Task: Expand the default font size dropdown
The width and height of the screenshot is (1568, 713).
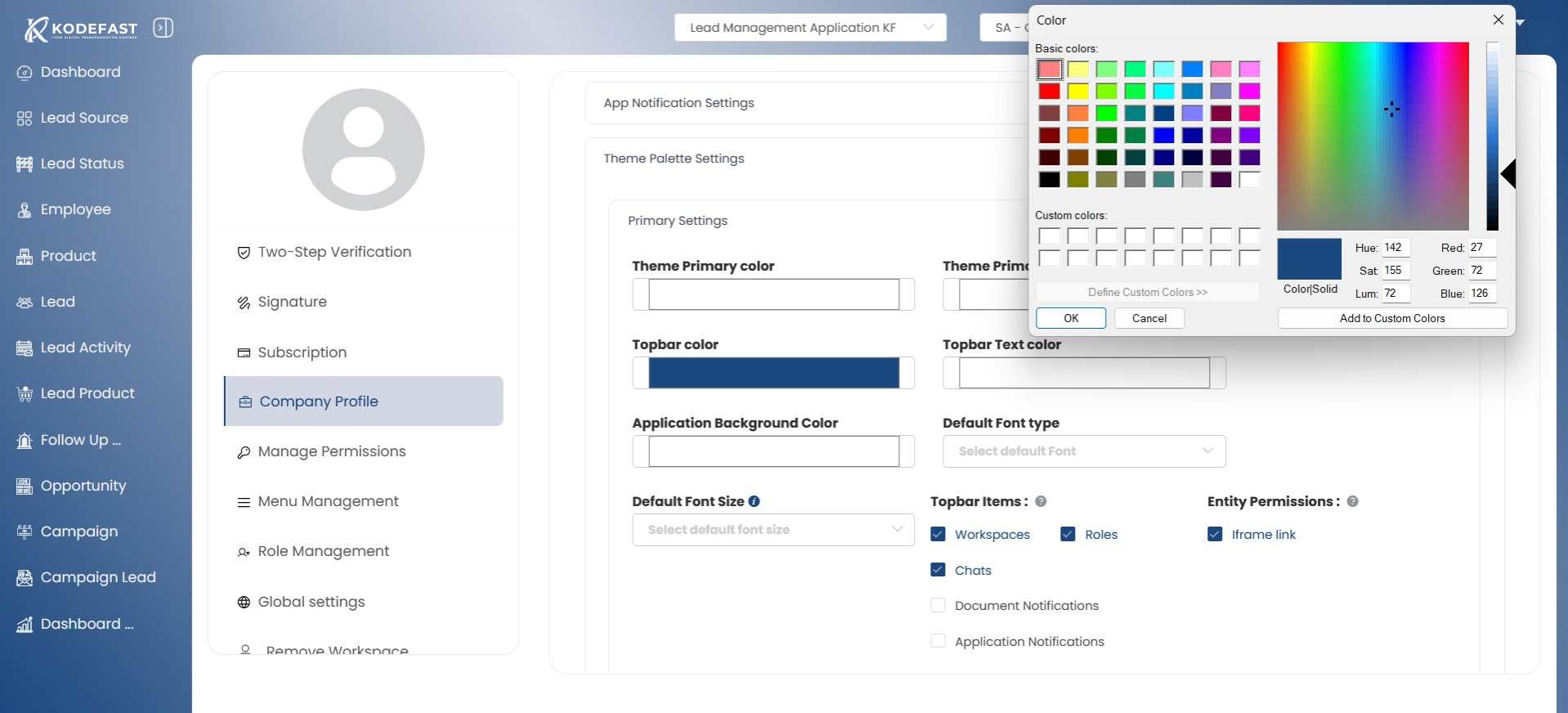Action: (773, 530)
